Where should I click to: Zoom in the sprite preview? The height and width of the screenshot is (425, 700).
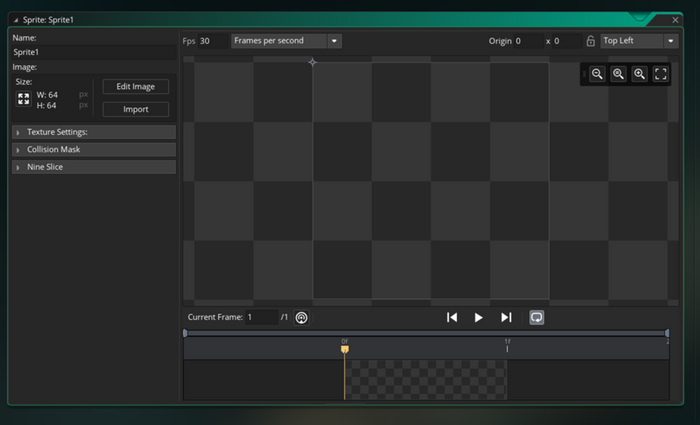pyautogui.click(x=639, y=74)
